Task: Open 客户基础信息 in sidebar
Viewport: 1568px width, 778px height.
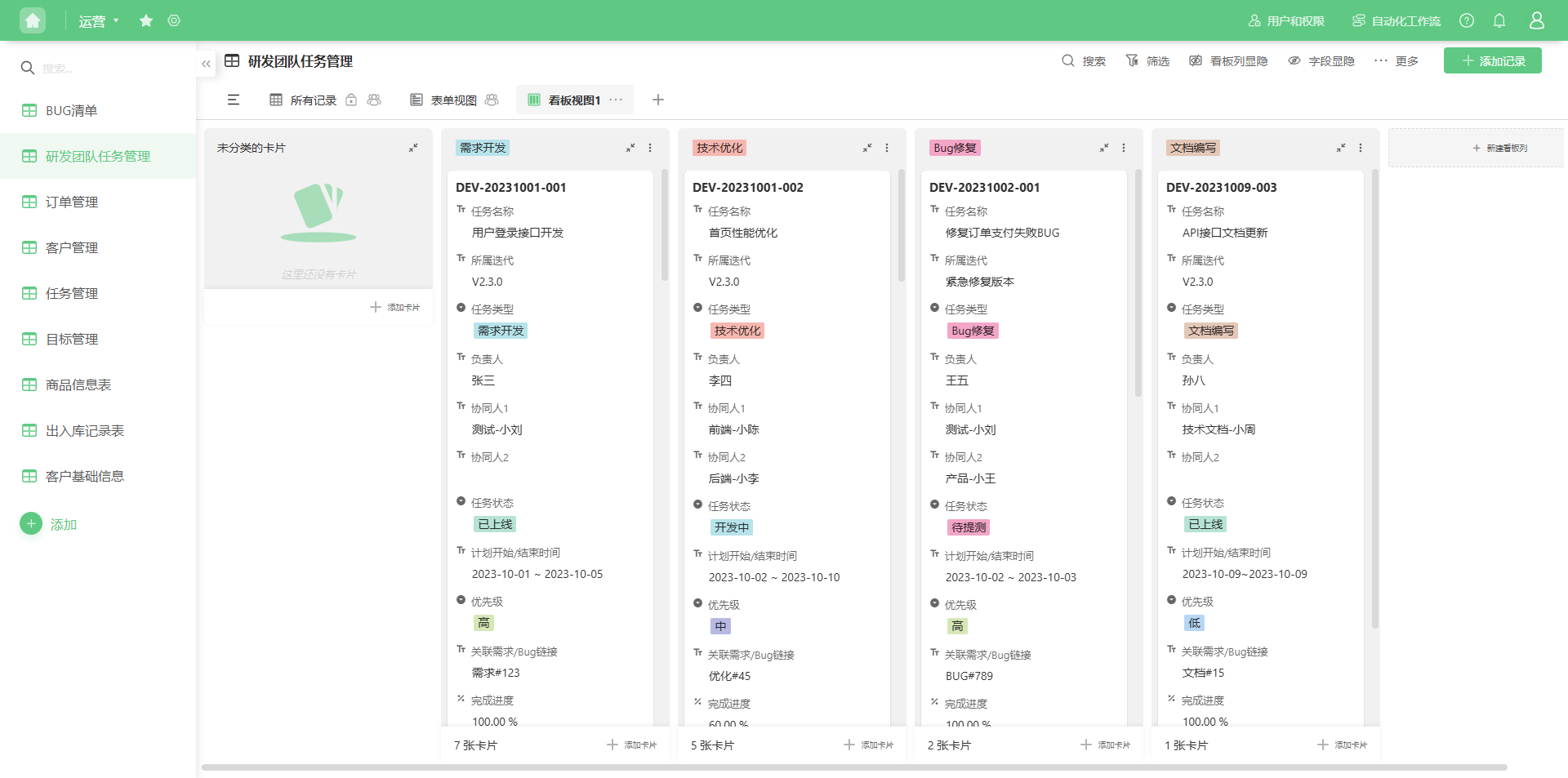Action: coord(98,476)
